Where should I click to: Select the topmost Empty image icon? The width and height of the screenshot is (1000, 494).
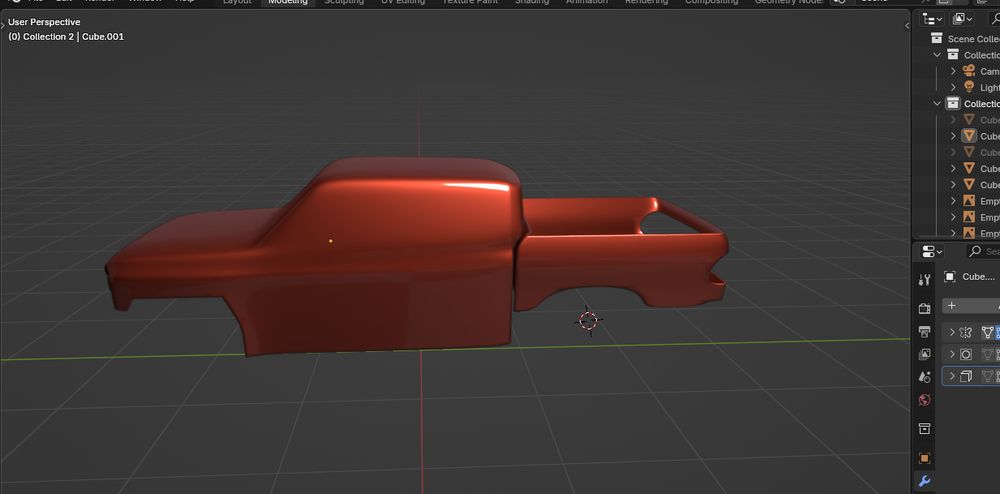point(969,201)
